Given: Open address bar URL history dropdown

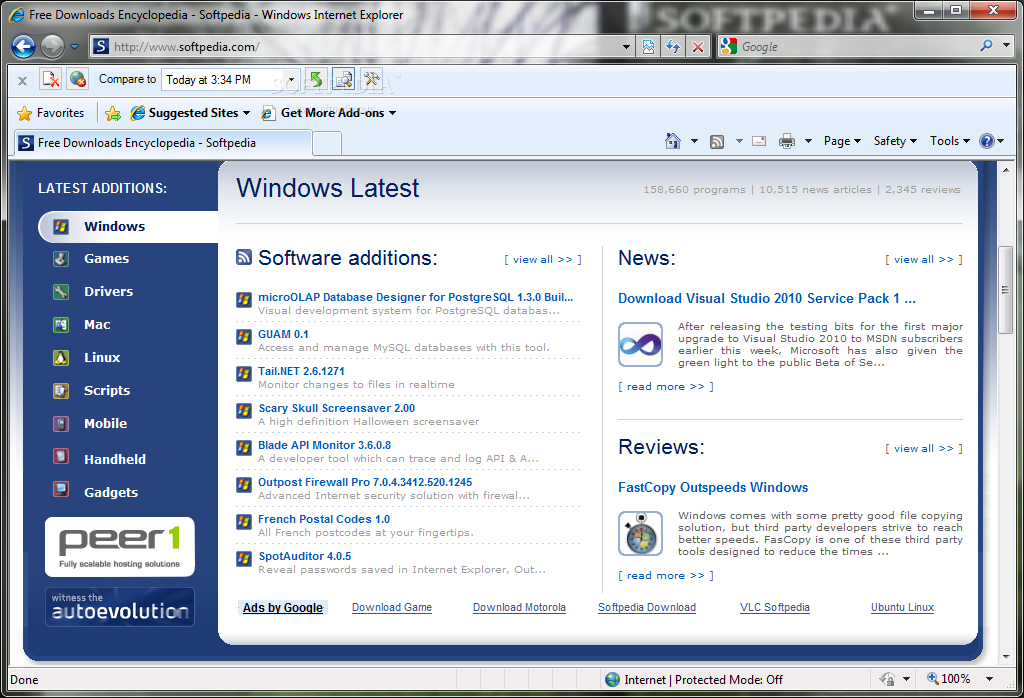Looking at the screenshot, I should tap(626, 47).
